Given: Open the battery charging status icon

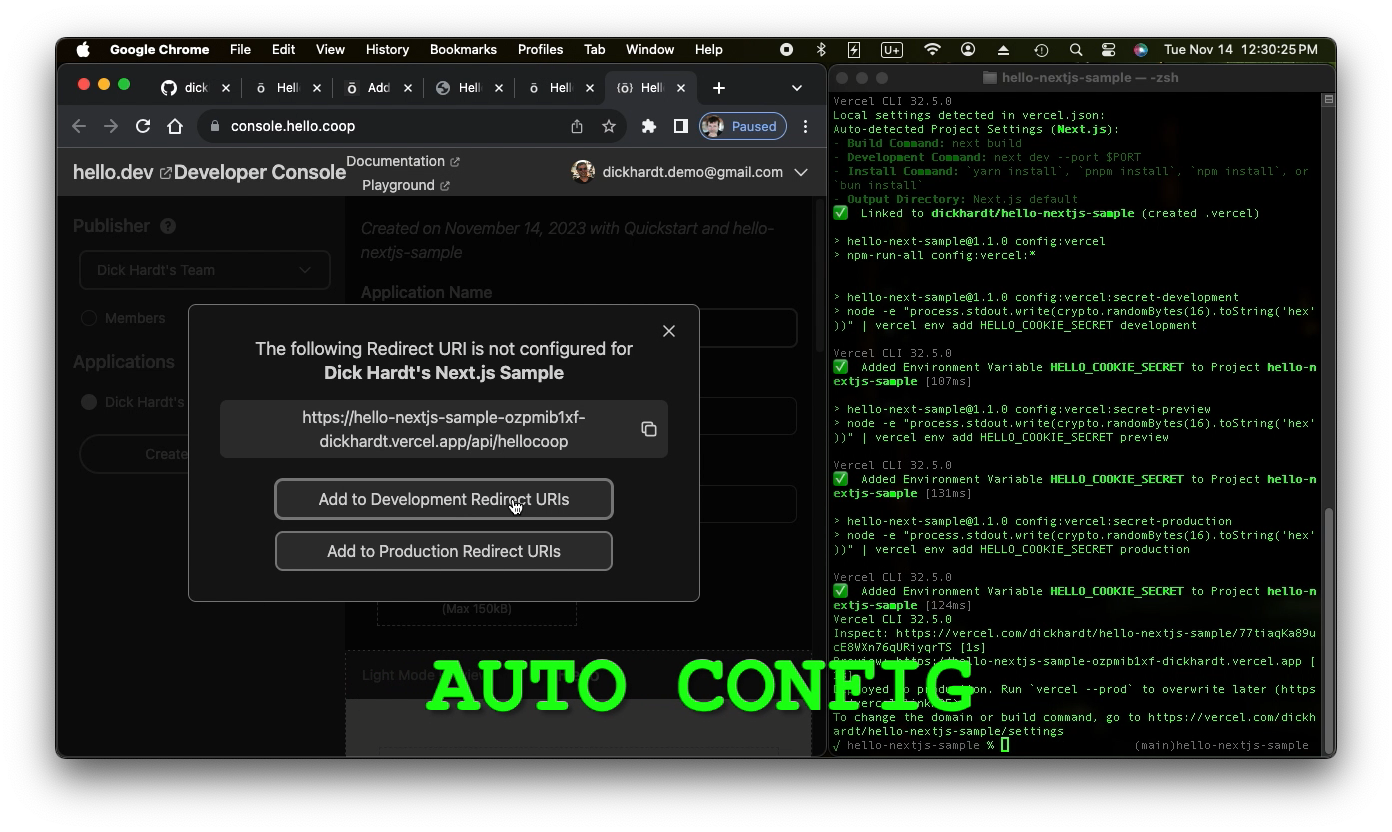Looking at the screenshot, I should click(854, 49).
